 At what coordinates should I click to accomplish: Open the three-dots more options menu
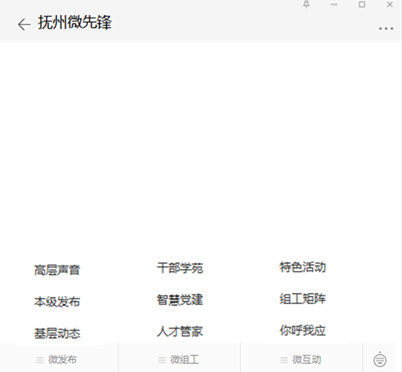click(x=386, y=29)
